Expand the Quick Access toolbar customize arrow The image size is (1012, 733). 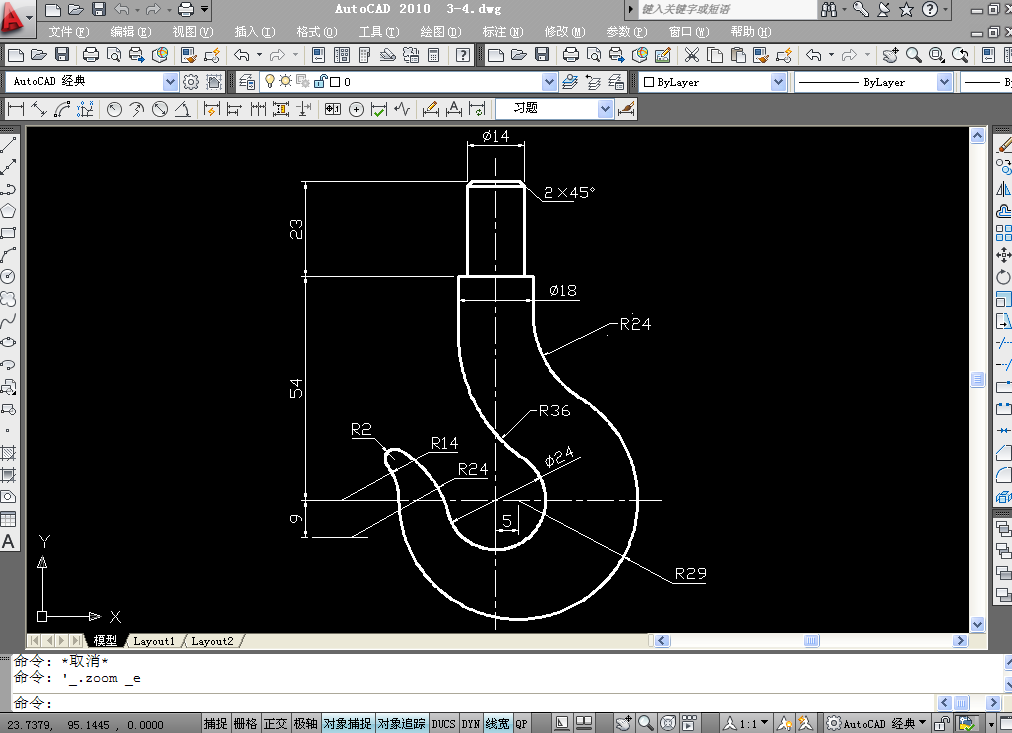pyautogui.click(x=205, y=9)
